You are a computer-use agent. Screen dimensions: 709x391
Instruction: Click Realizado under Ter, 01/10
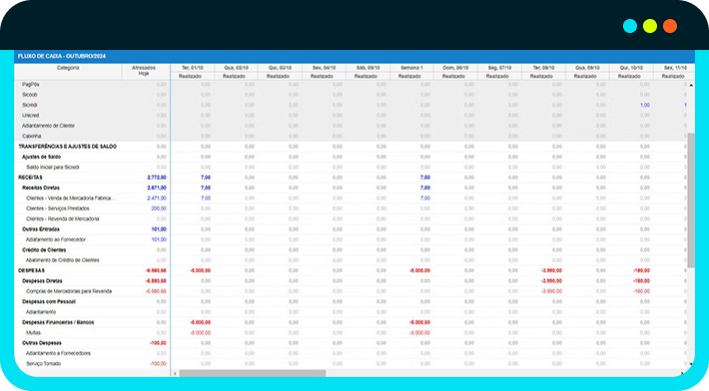(190, 76)
